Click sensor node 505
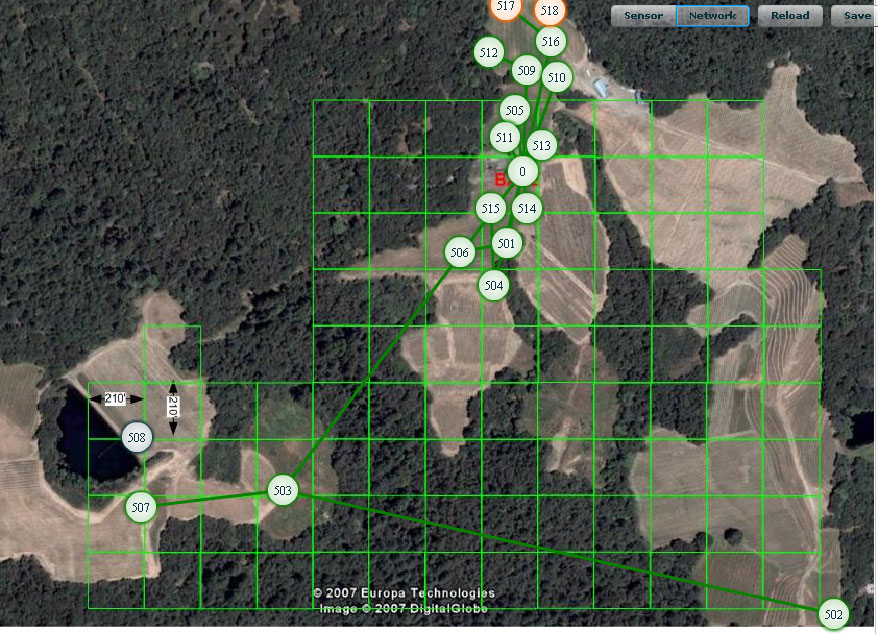 tap(514, 111)
